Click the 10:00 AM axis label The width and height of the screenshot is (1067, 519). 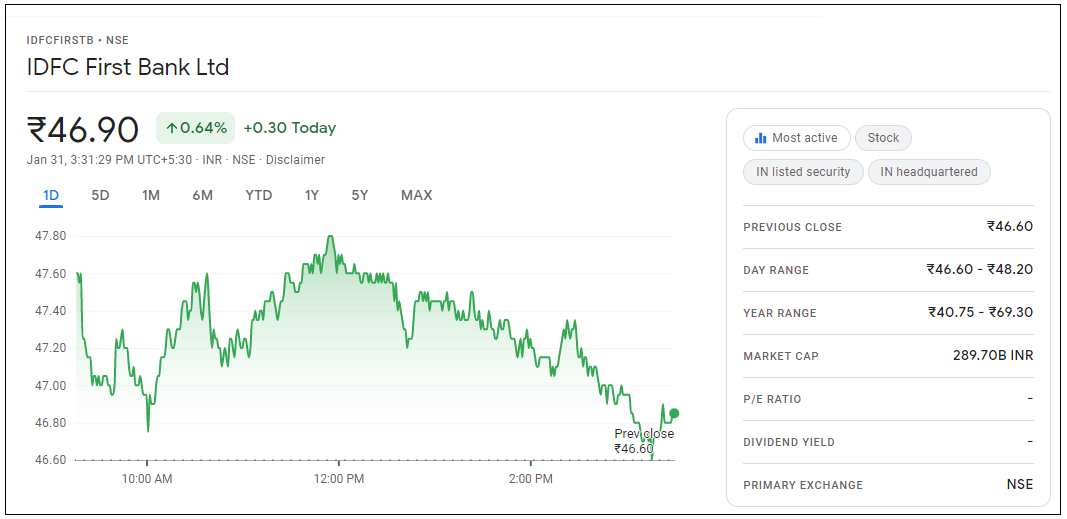pos(147,479)
